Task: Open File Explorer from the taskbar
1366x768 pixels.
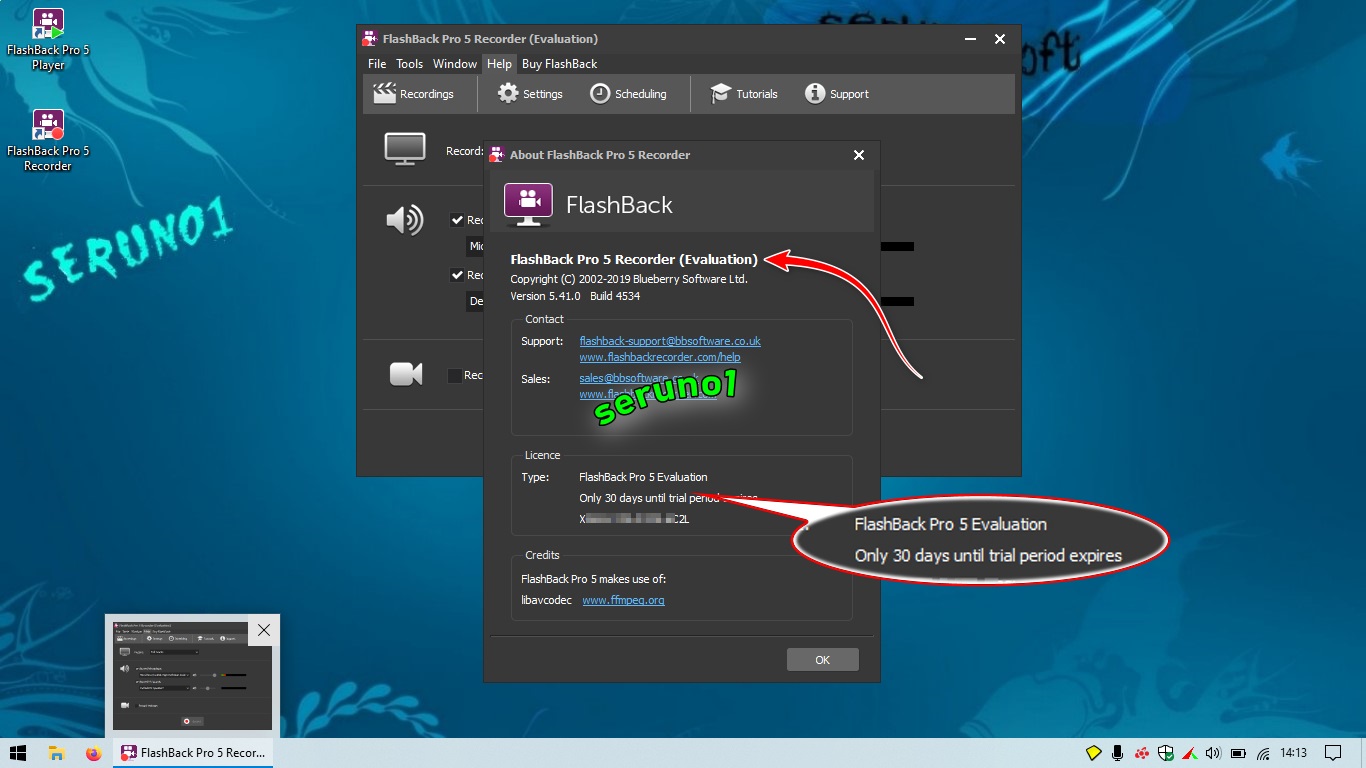Action: click(x=57, y=753)
